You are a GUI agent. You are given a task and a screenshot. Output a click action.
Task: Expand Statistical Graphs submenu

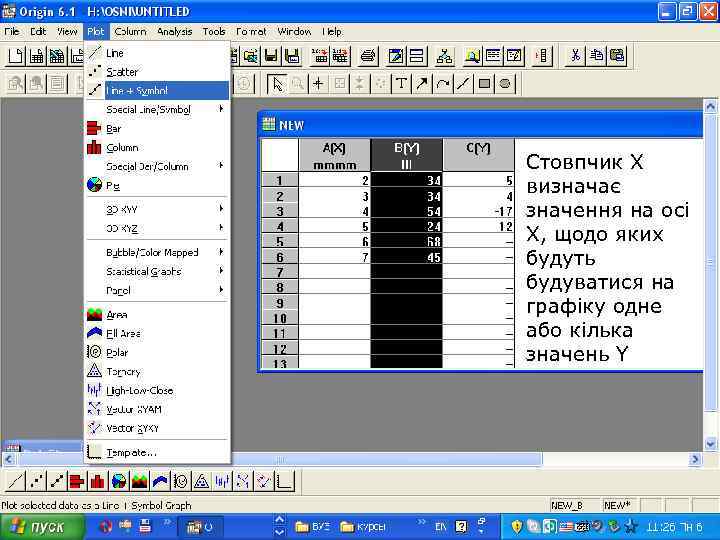coord(157,271)
